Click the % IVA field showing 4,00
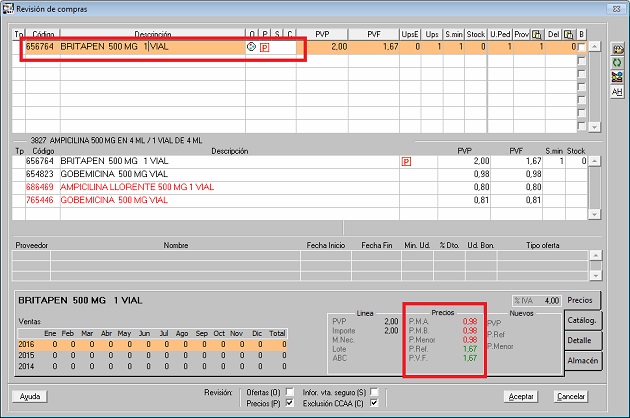This screenshot has width=630, height=418. point(536,301)
